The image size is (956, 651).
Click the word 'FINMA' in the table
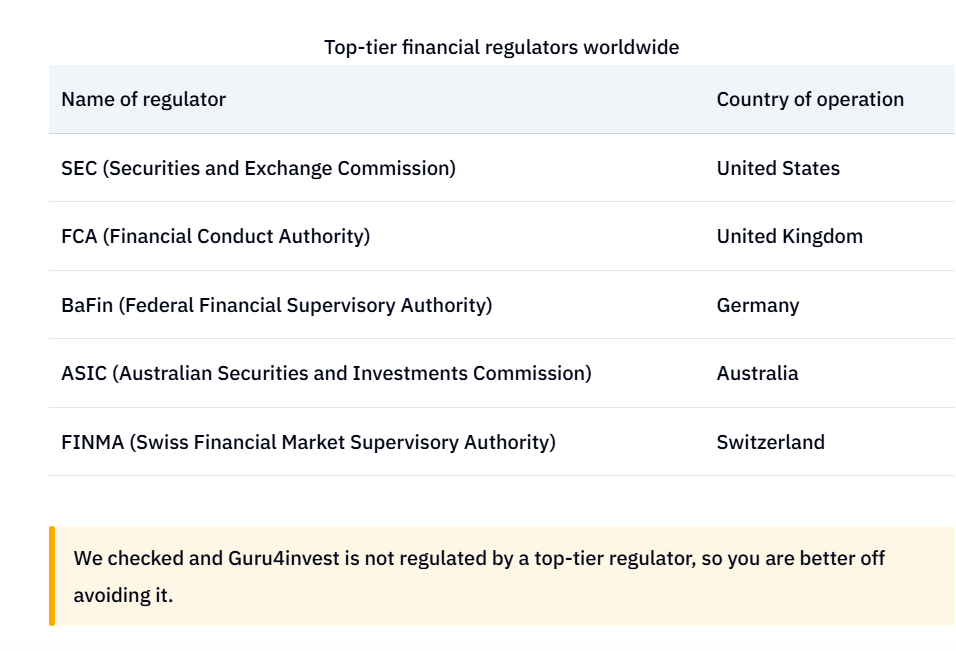click(x=93, y=442)
